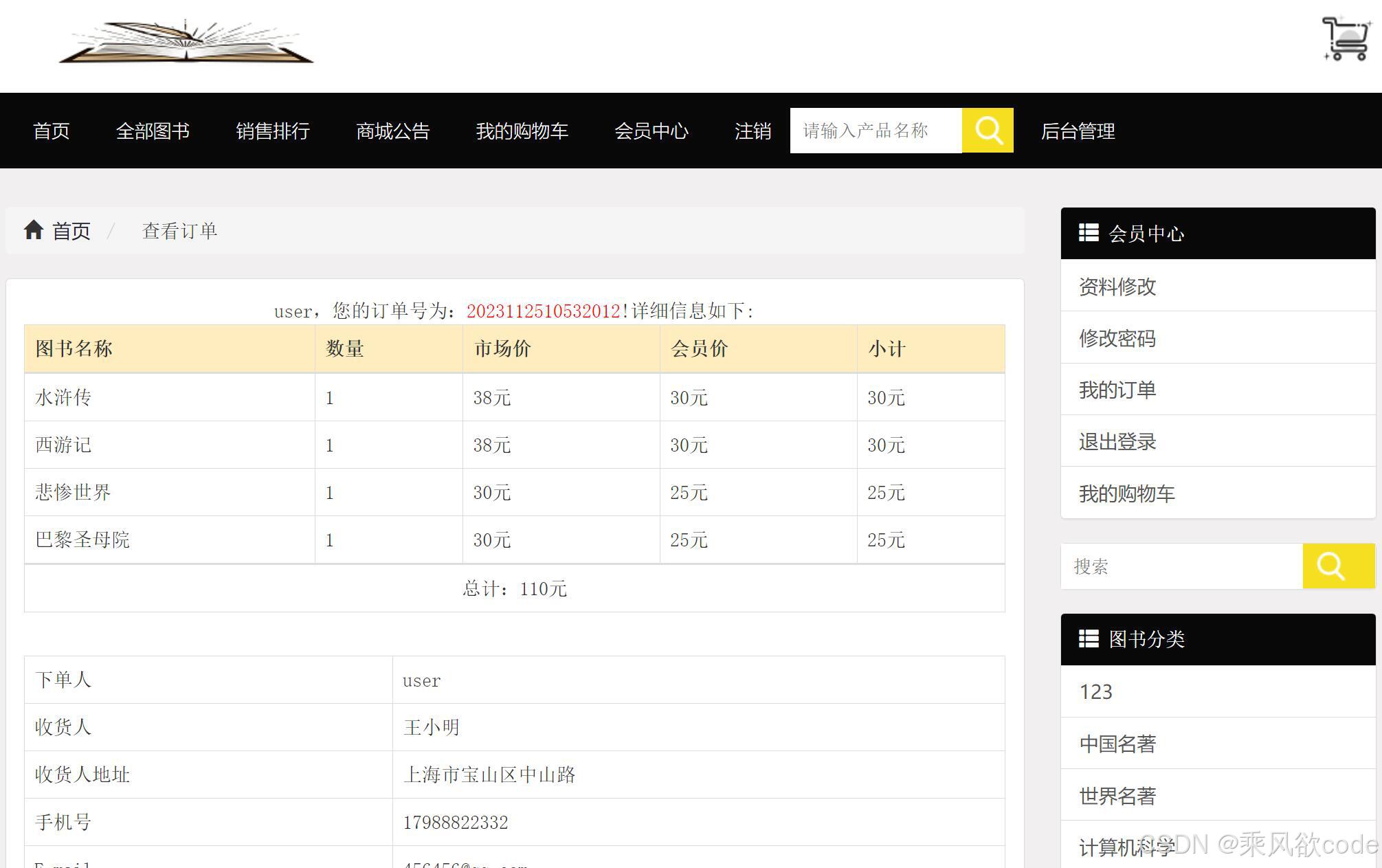Open 我的订单 sidebar link

pyautogui.click(x=1117, y=390)
